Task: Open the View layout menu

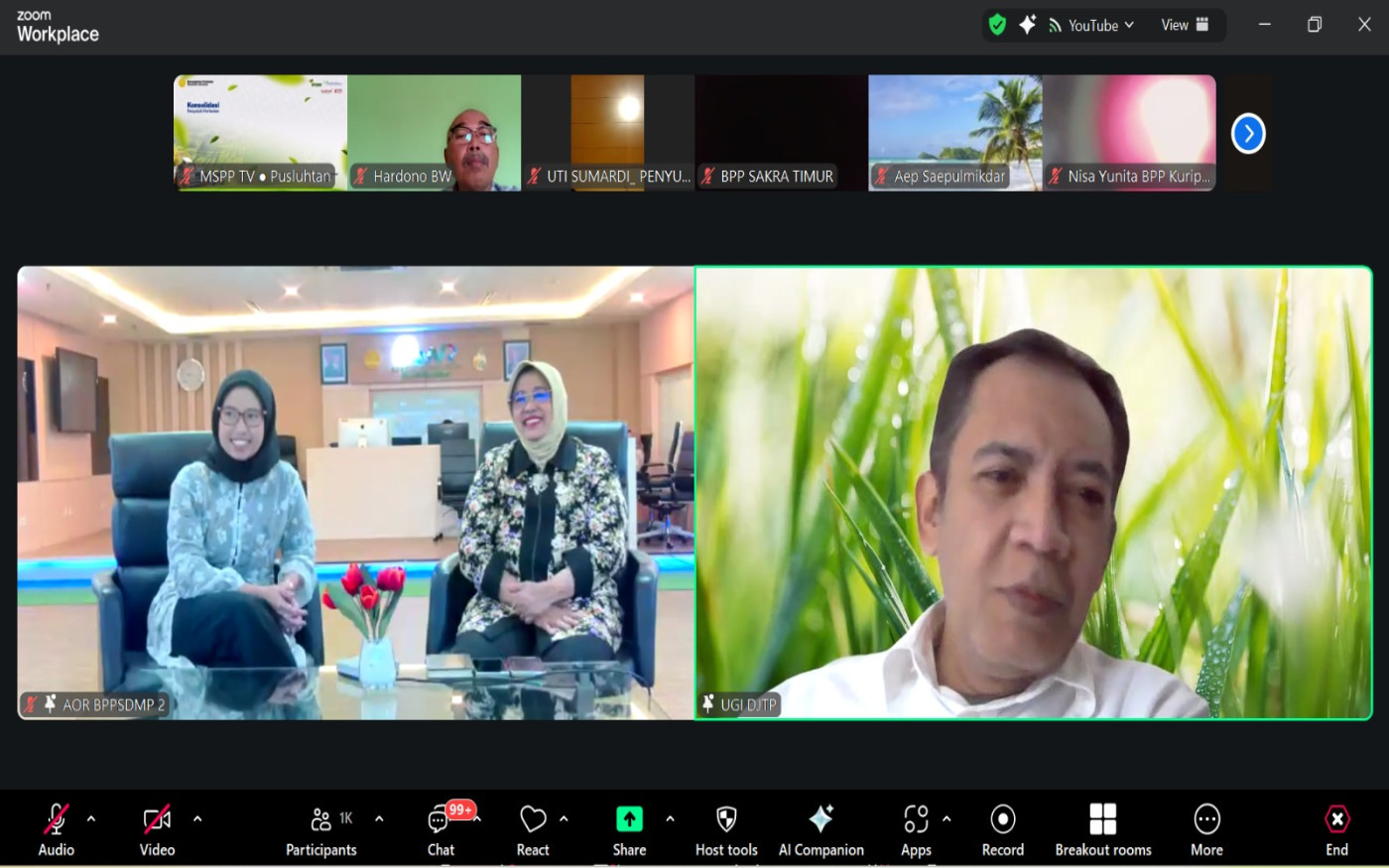Action: click(1185, 25)
